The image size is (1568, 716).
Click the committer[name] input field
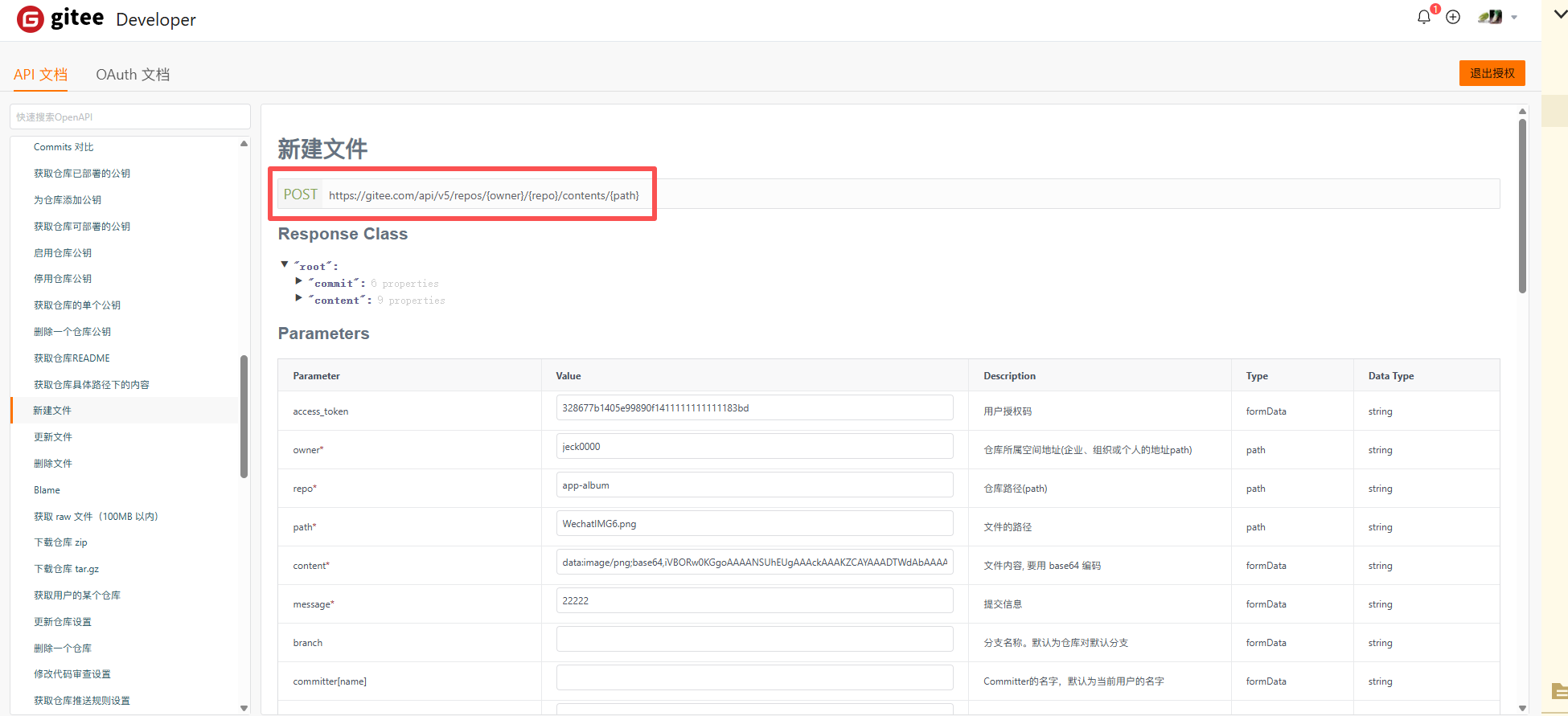[x=754, y=677]
